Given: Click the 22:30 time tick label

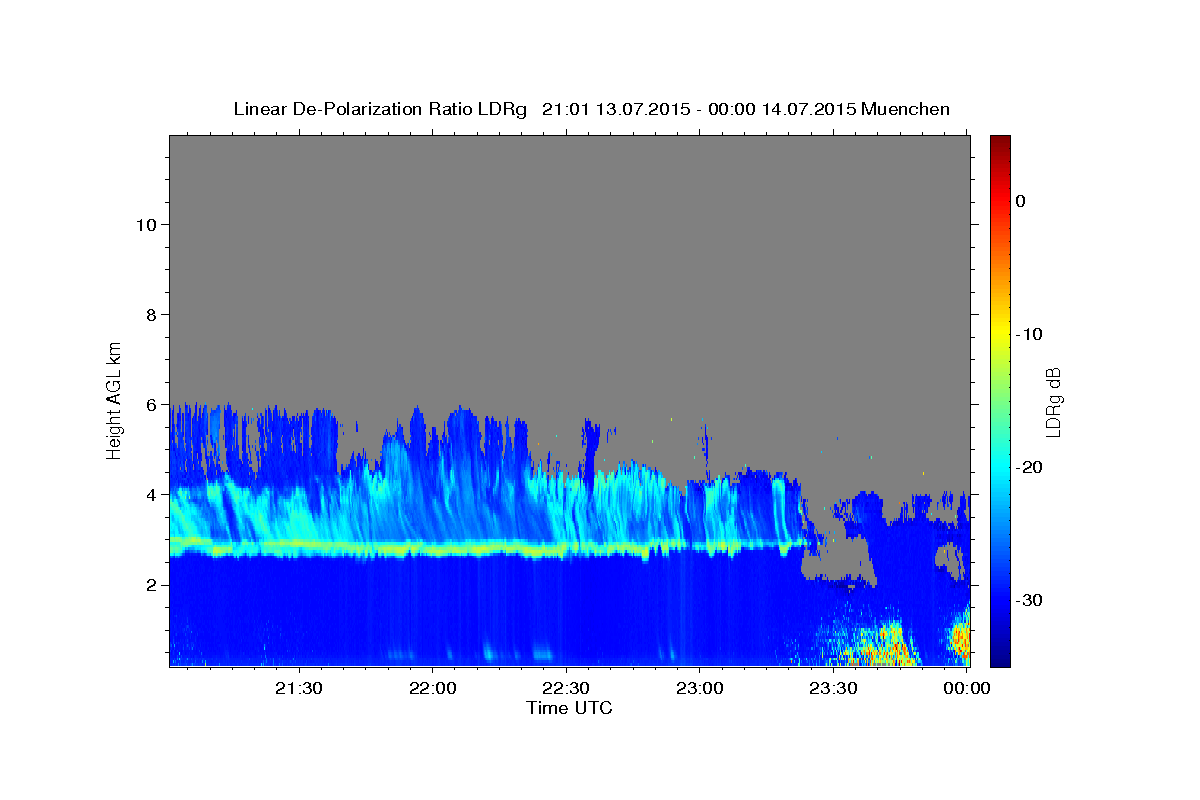Looking at the screenshot, I should [566, 688].
